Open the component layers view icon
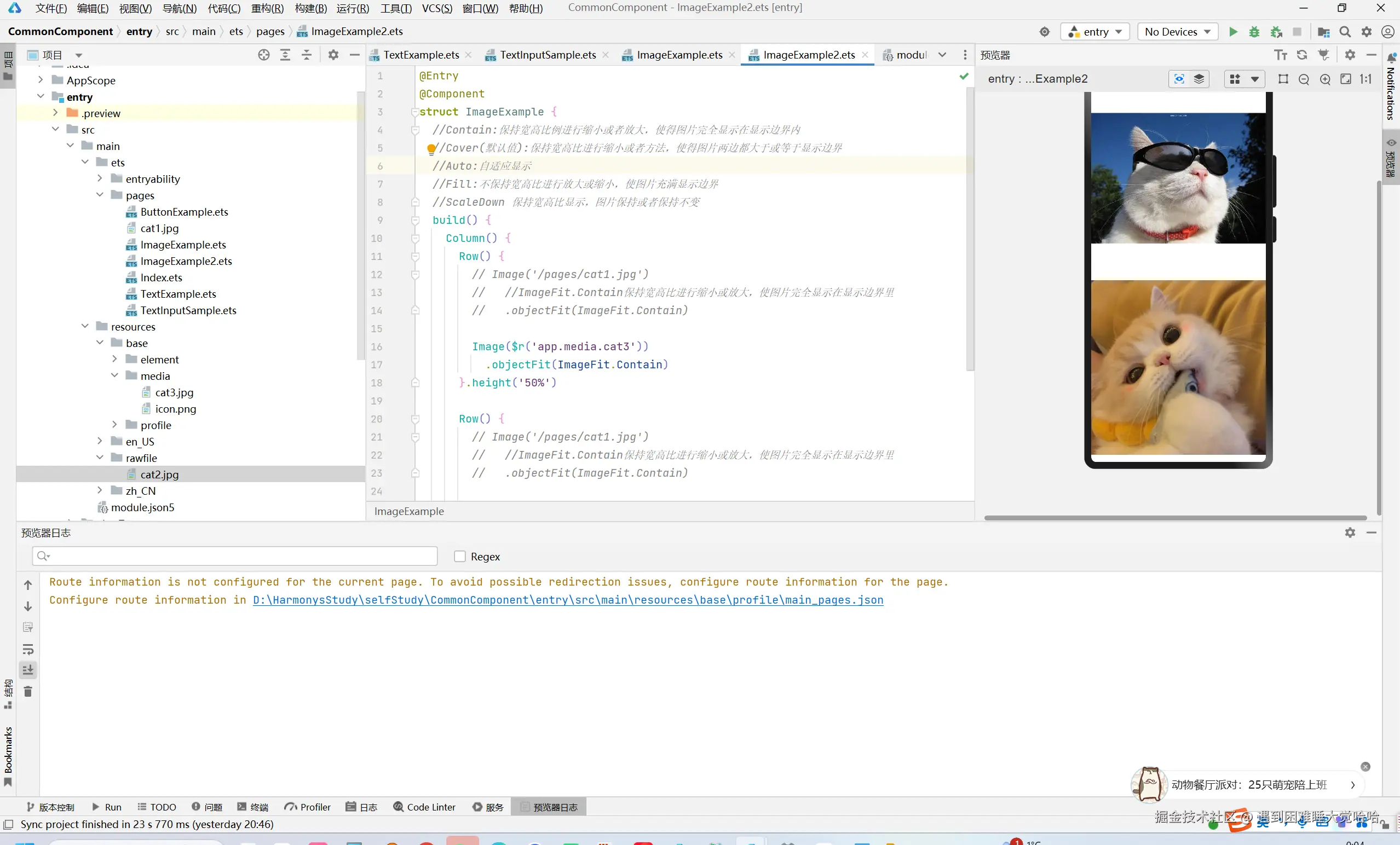Viewport: 1400px width, 845px height. [1199, 79]
